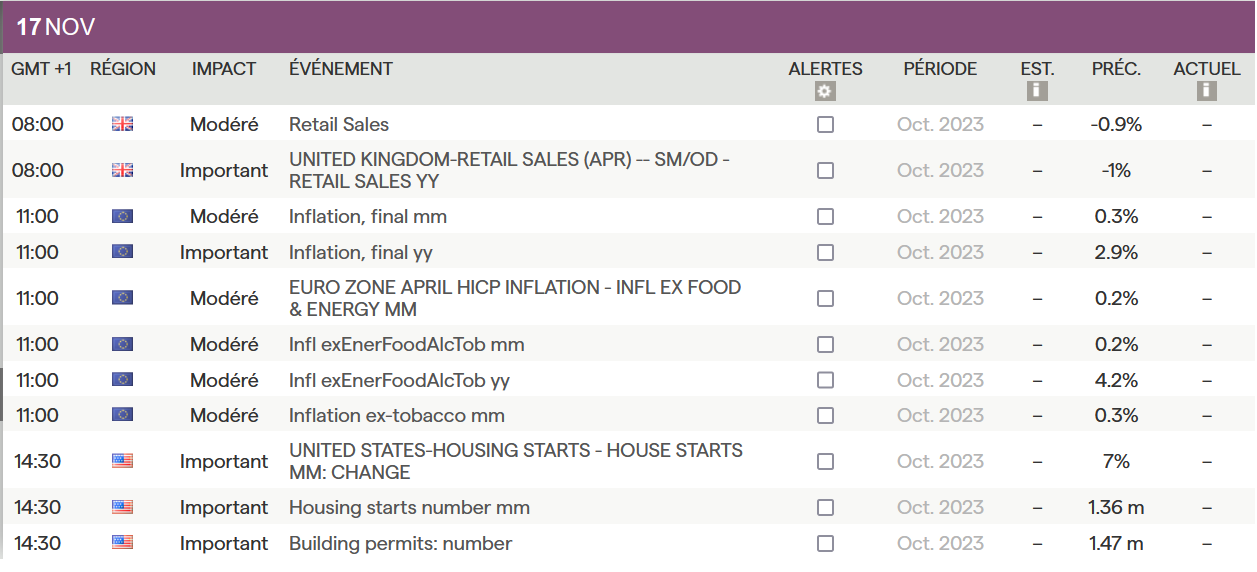This screenshot has width=1257, height=572.
Task: Open the EURO ZONE APRIL HICP INFLATION event
Action: 514,298
